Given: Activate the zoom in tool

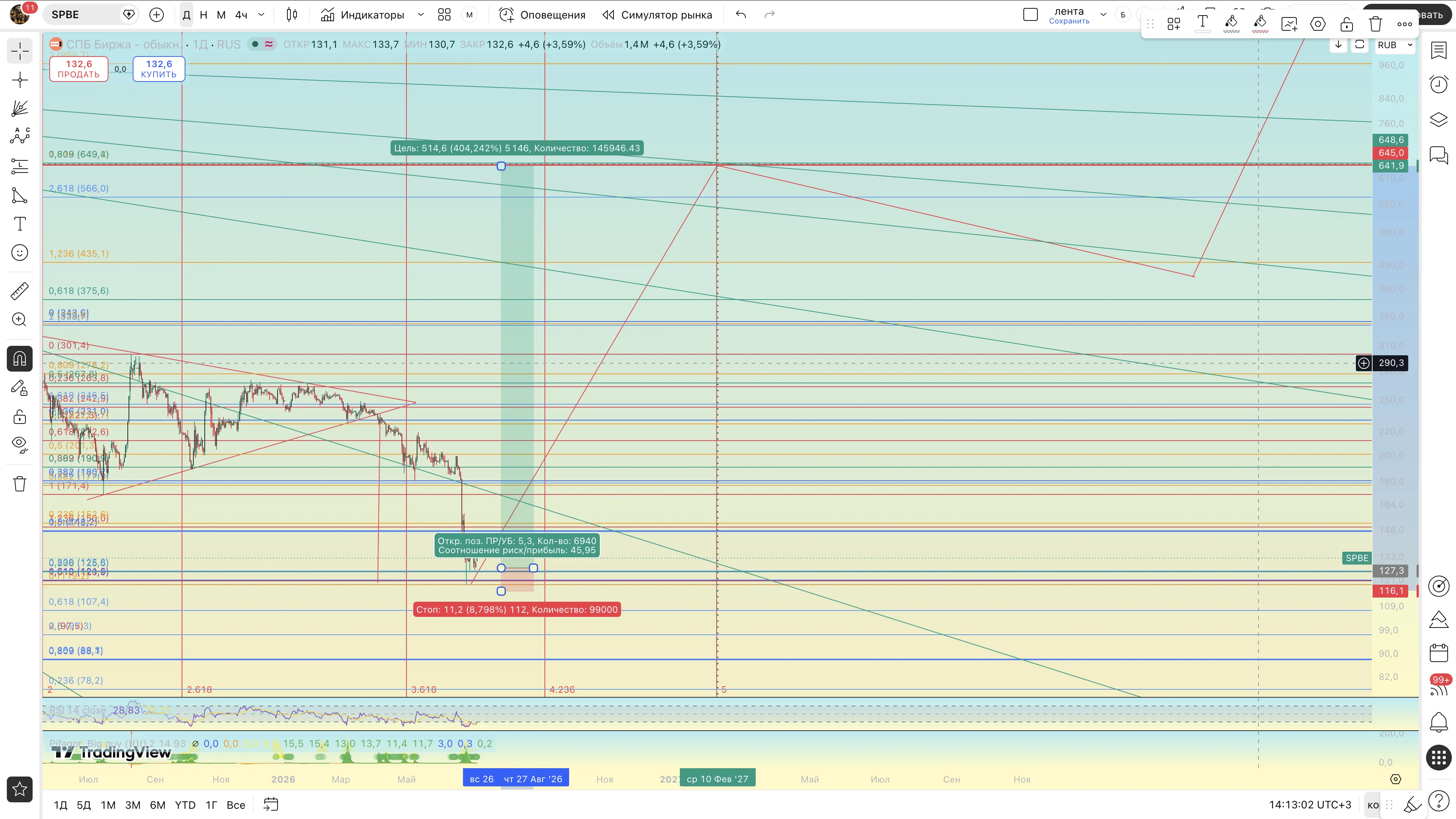Looking at the screenshot, I should click(x=20, y=320).
